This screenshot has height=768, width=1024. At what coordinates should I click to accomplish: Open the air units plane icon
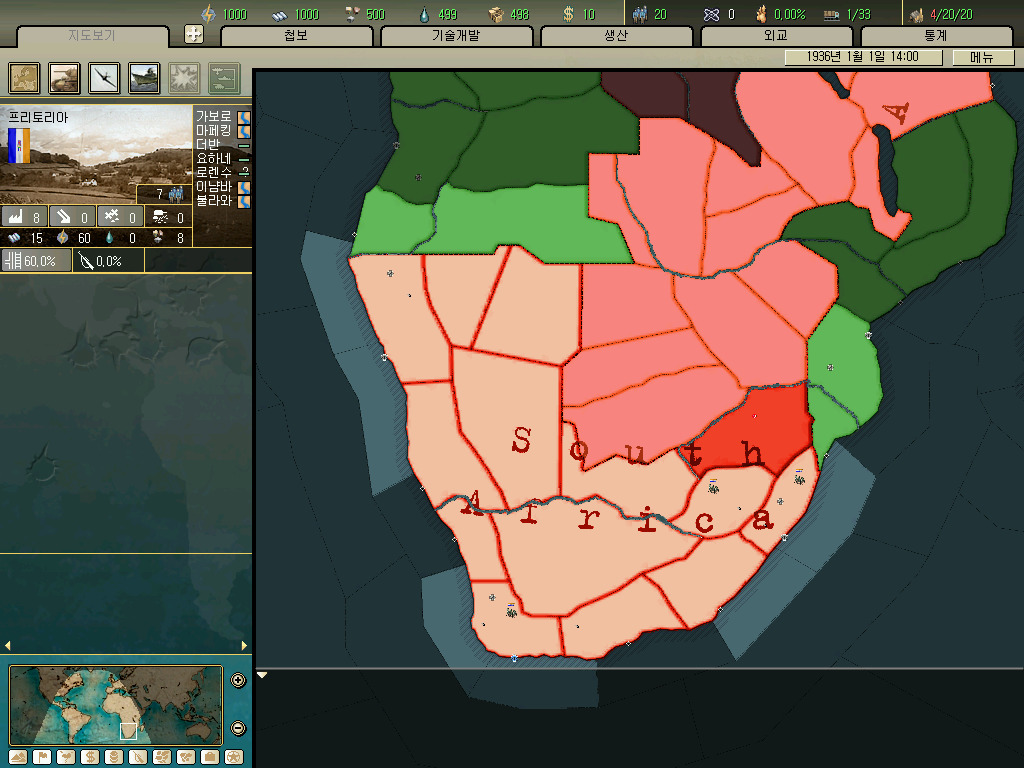(104, 78)
